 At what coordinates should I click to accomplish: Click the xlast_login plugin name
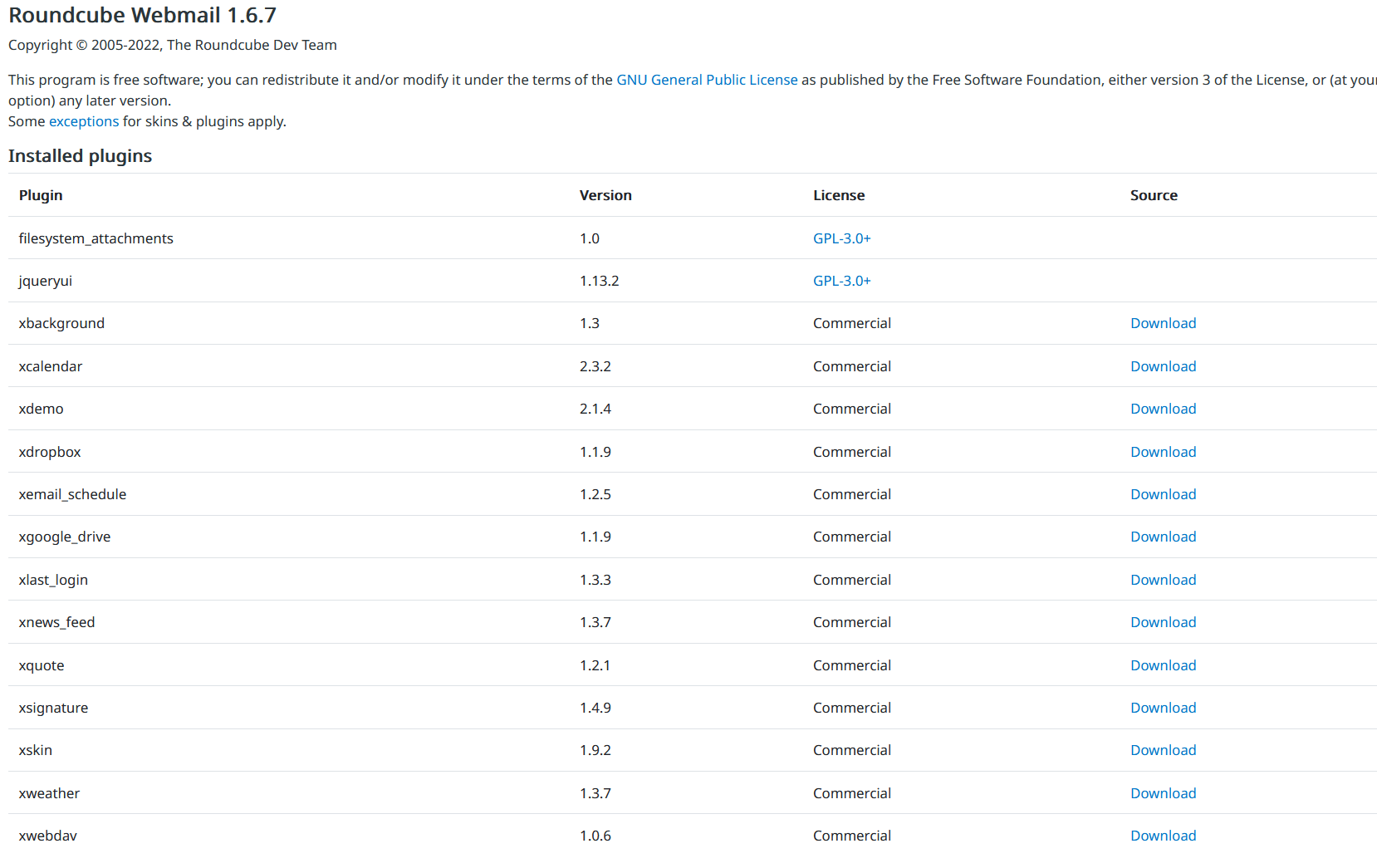[53, 580]
